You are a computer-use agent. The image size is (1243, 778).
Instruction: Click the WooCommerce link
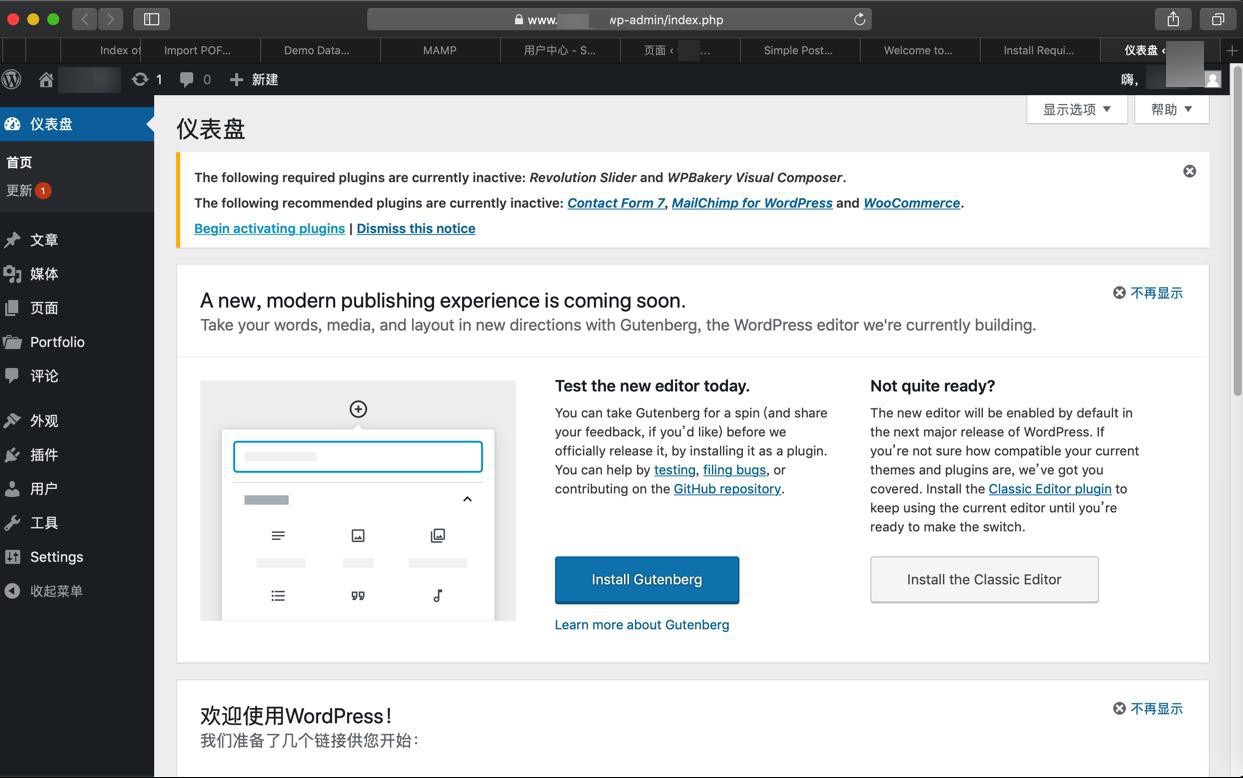[x=912, y=203]
